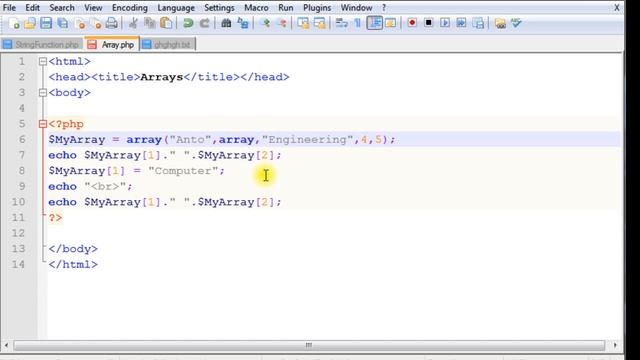Click the horizontal scrollbar left arrow
Viewport: 640px width, 360px height.
tap(6, 345)
